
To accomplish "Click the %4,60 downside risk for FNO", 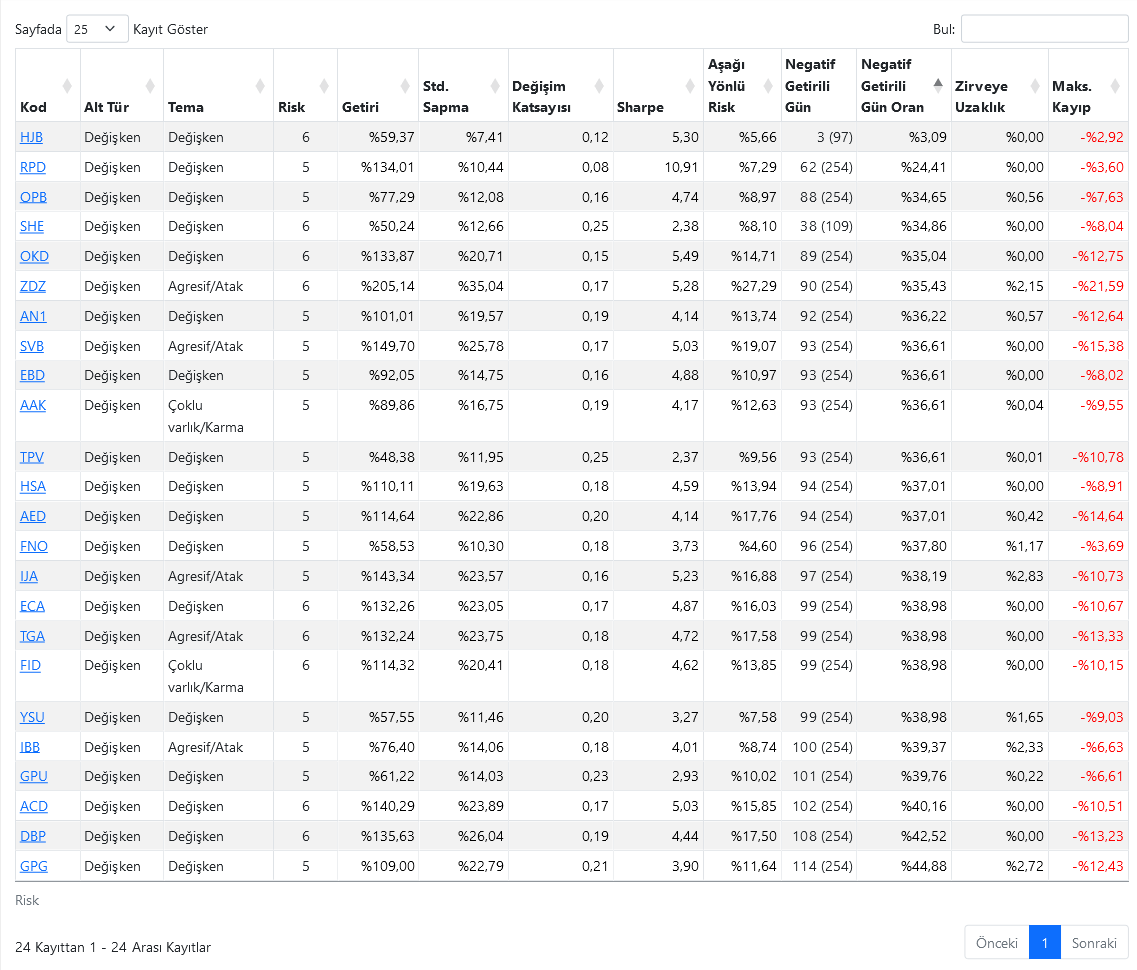I will [758, 546].
